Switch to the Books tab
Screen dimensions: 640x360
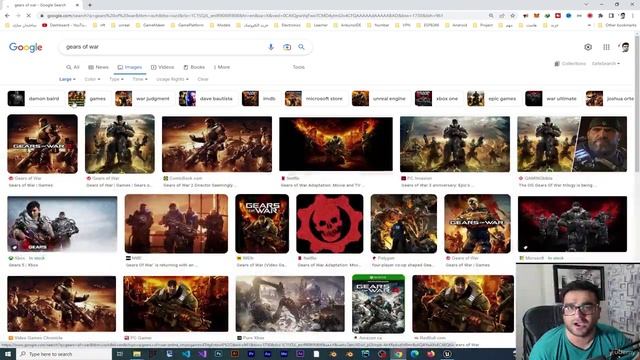coord(194,67)
